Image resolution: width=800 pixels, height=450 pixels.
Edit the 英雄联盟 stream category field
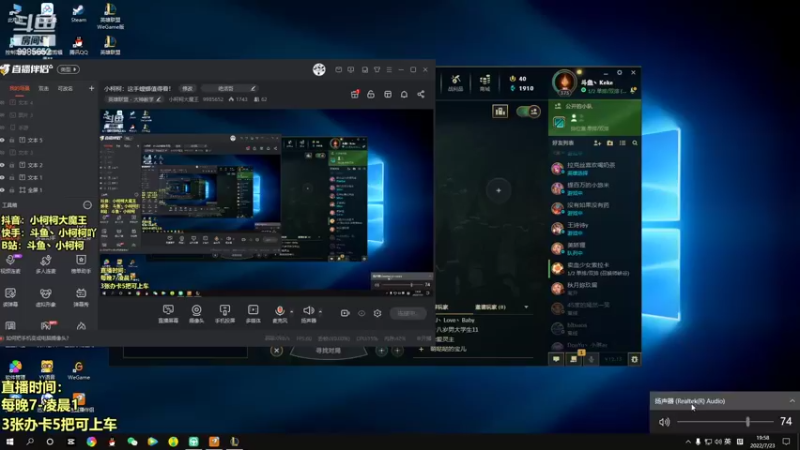click(x=134, y=99)
